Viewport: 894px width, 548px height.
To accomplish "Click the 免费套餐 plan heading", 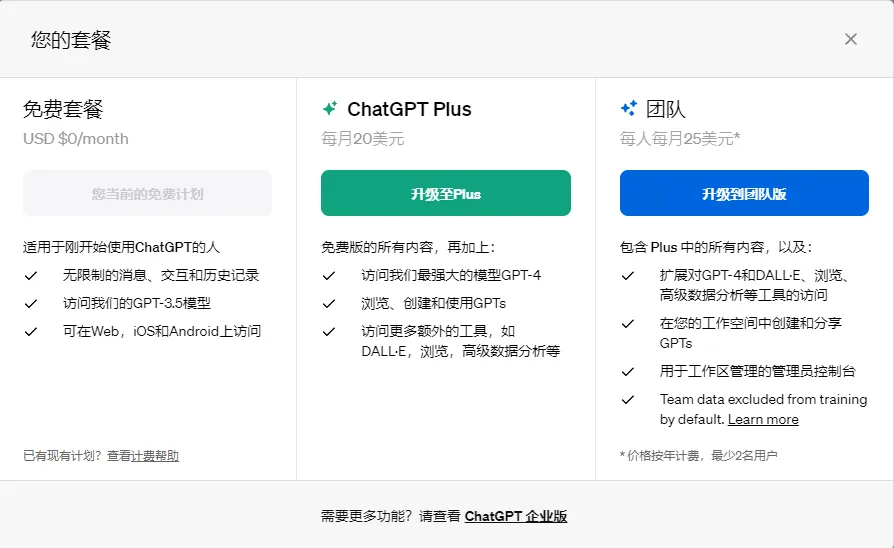I will click(x=63, y=109).
